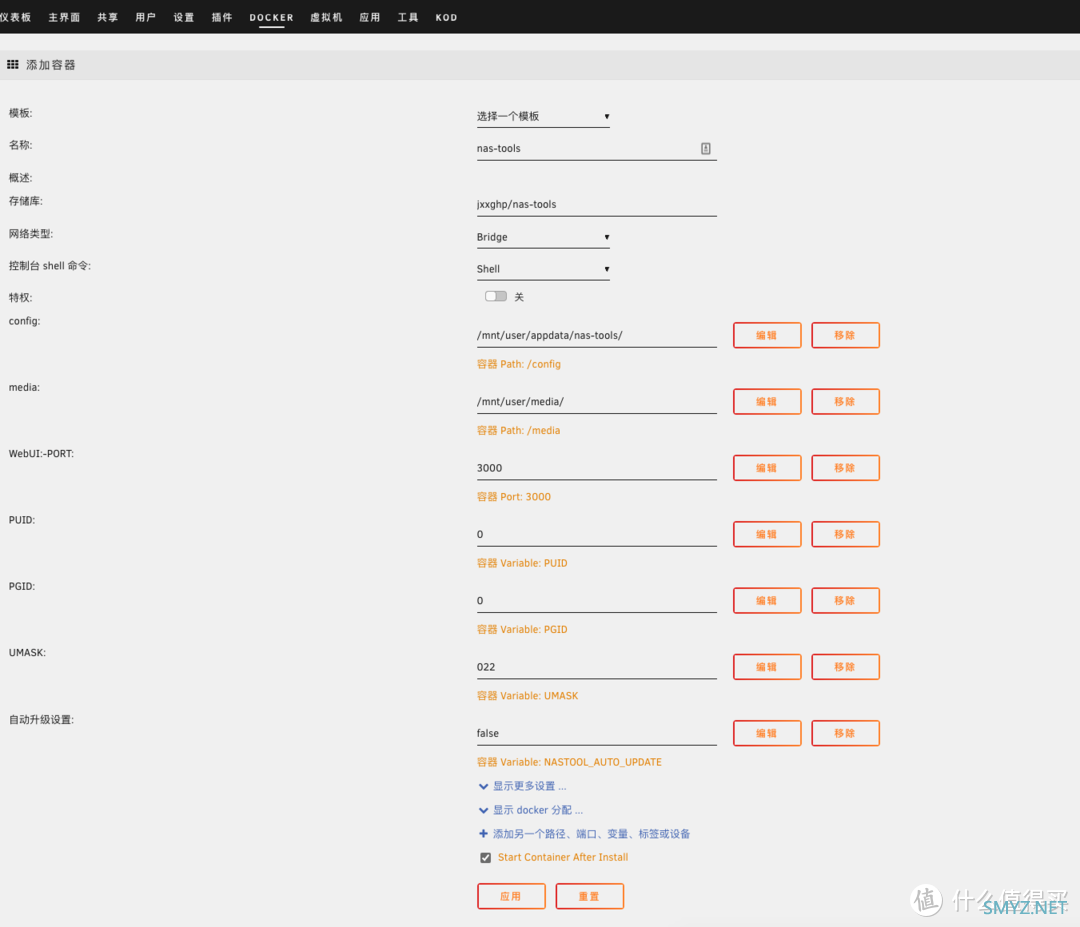Expand 显示 docker 分配 section
Image resolution: width=1080 pixels, height=927 pixels.
click(x=530, y=810)
